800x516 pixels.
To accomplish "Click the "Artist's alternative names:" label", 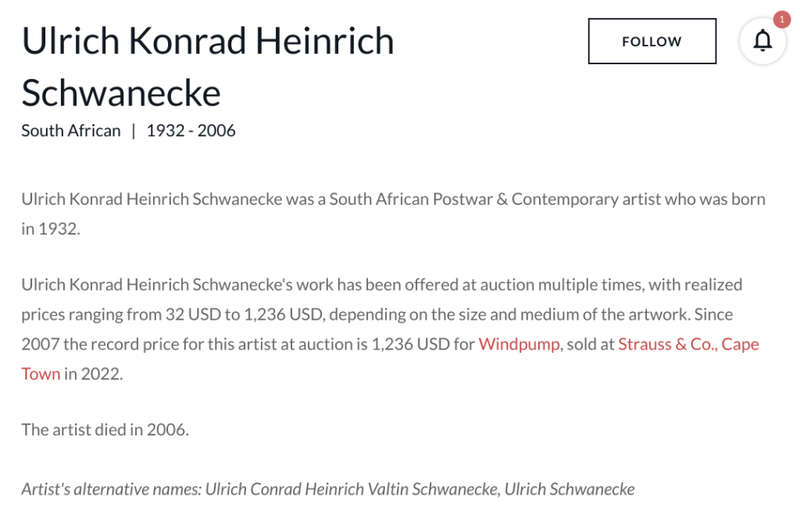I will (111, 489).
